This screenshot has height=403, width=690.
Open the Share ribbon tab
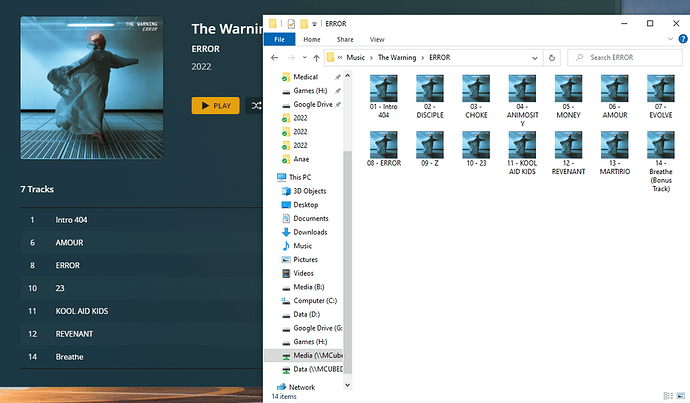(x=345, y=39)
